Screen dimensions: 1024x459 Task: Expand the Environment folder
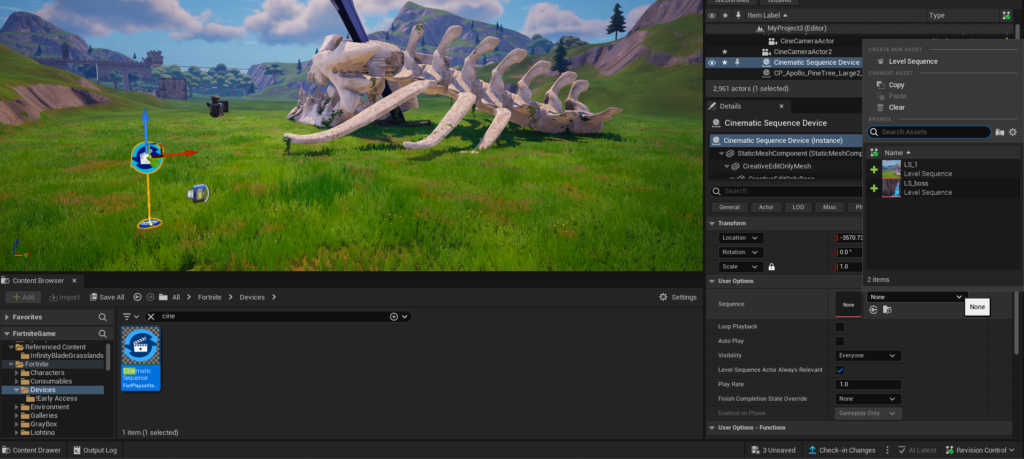(17, 407)
